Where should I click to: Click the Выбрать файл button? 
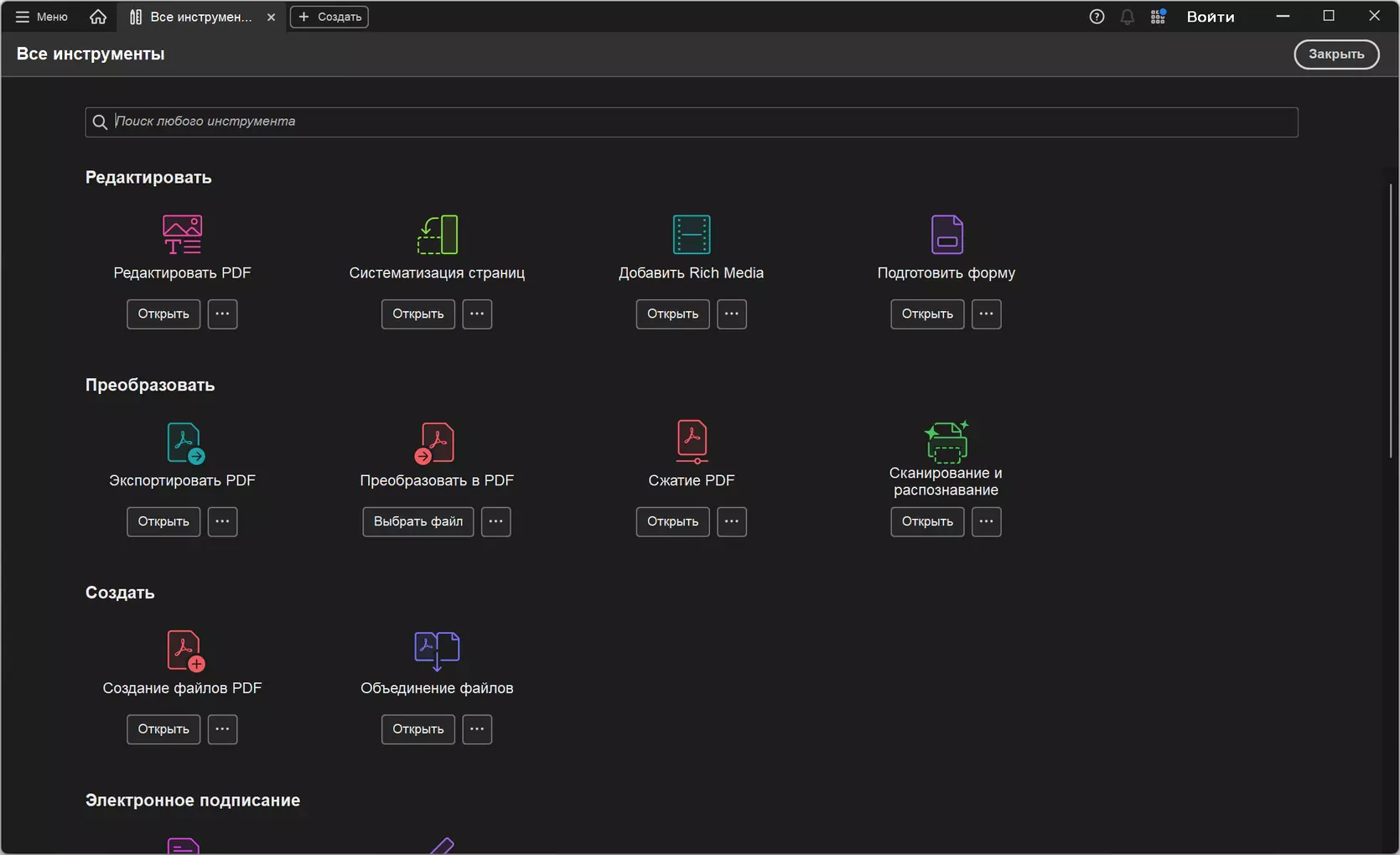[418, 521]
